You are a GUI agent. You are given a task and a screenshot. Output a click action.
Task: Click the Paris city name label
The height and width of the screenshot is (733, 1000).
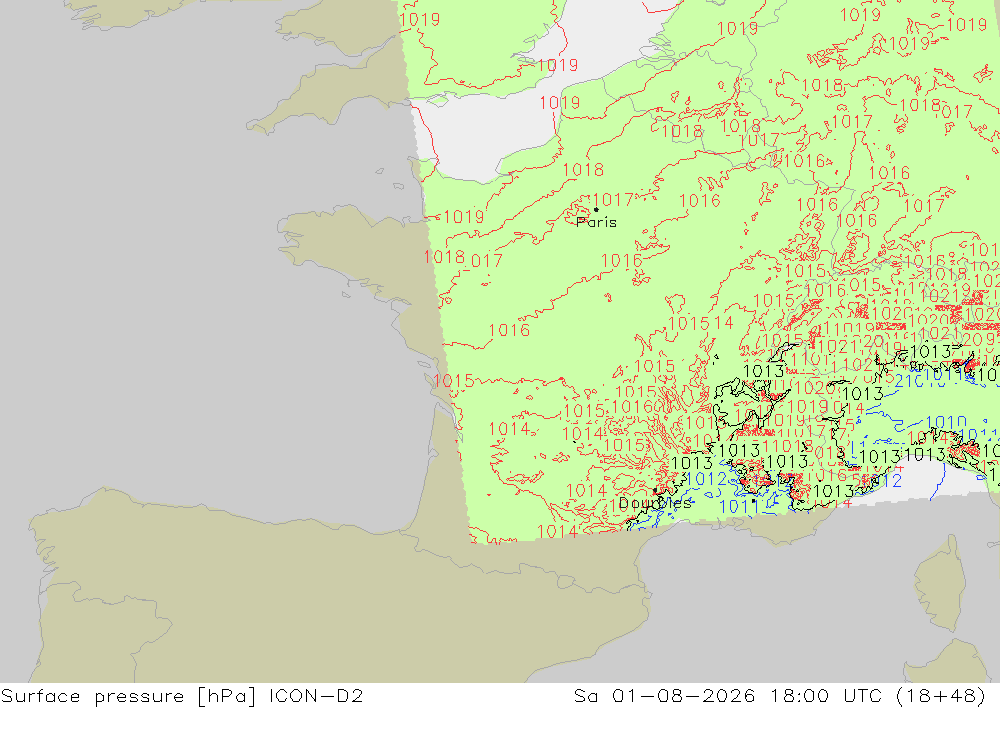point(596,222)
